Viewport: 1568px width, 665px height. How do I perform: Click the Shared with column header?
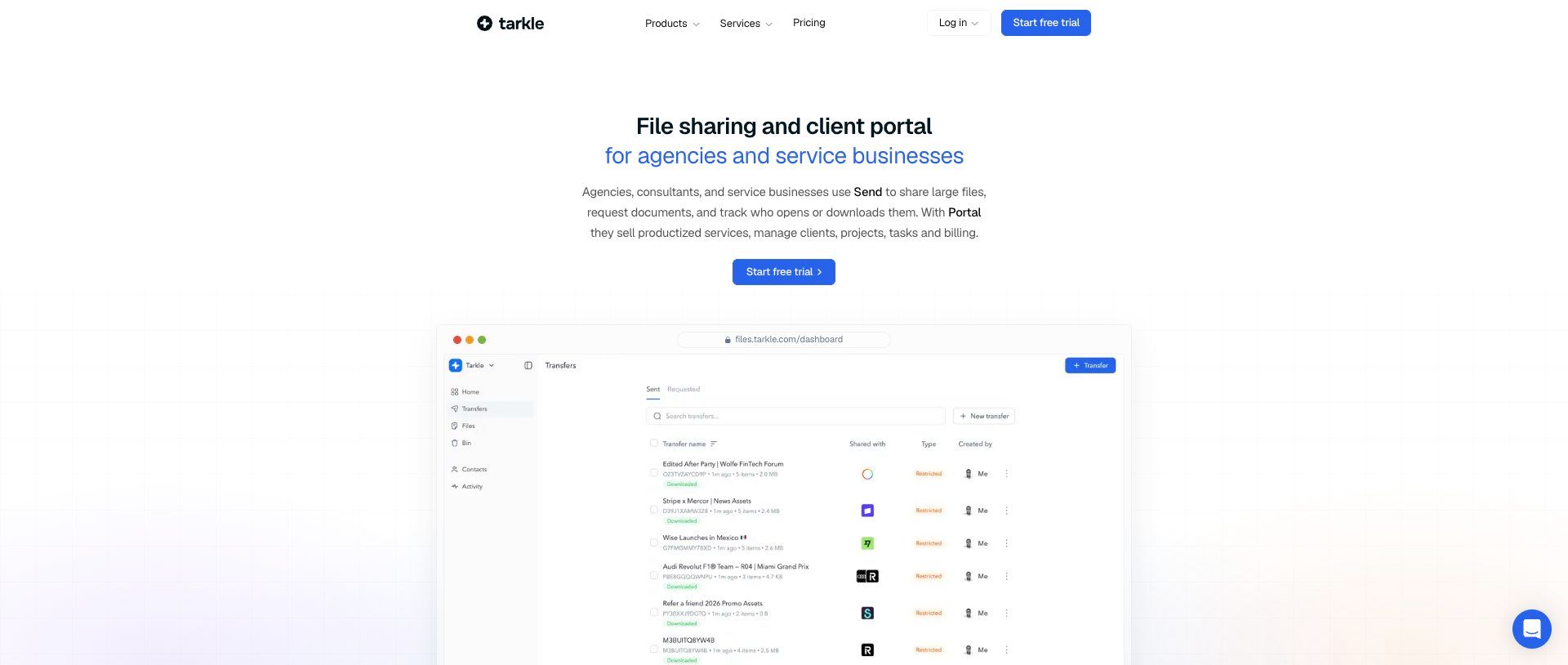tap(867, 444)
